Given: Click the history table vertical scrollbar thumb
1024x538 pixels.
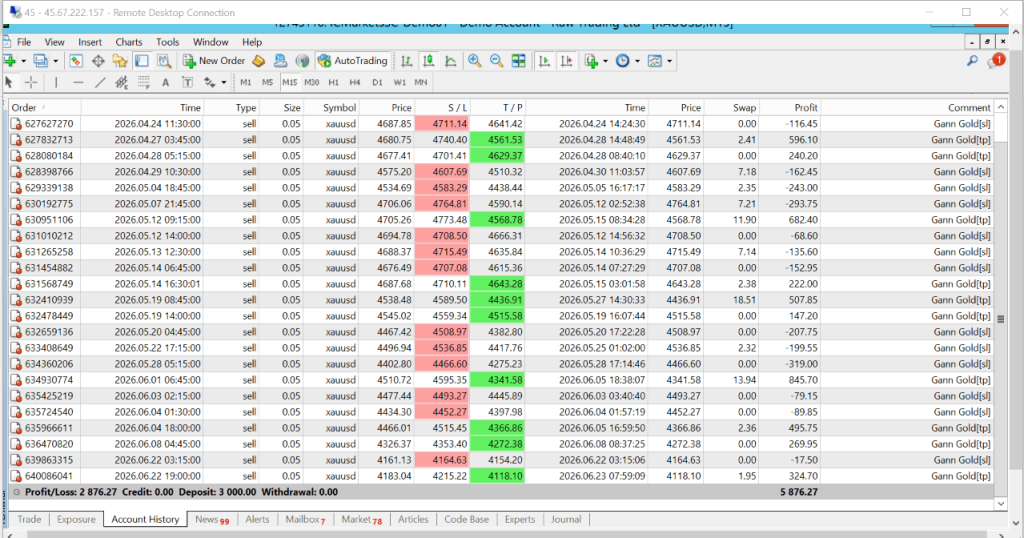Looking at the screenshot, I should [x=1000, y=319].
